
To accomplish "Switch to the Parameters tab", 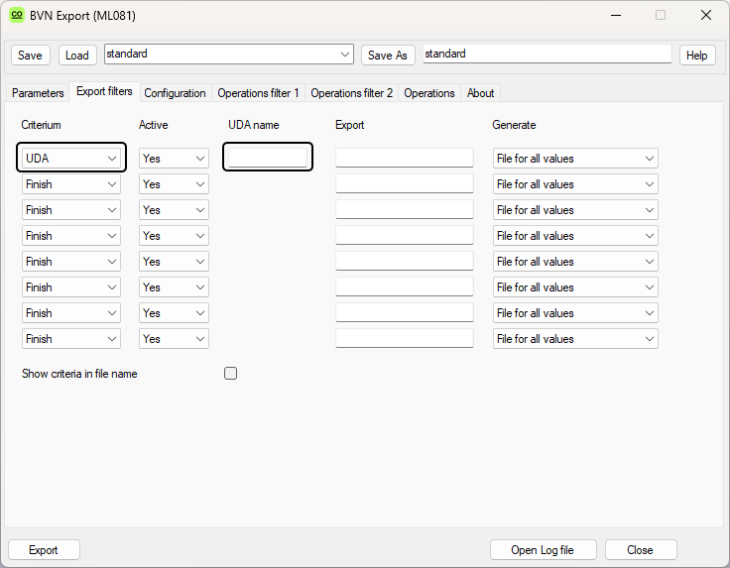I will tap(38, 93).
